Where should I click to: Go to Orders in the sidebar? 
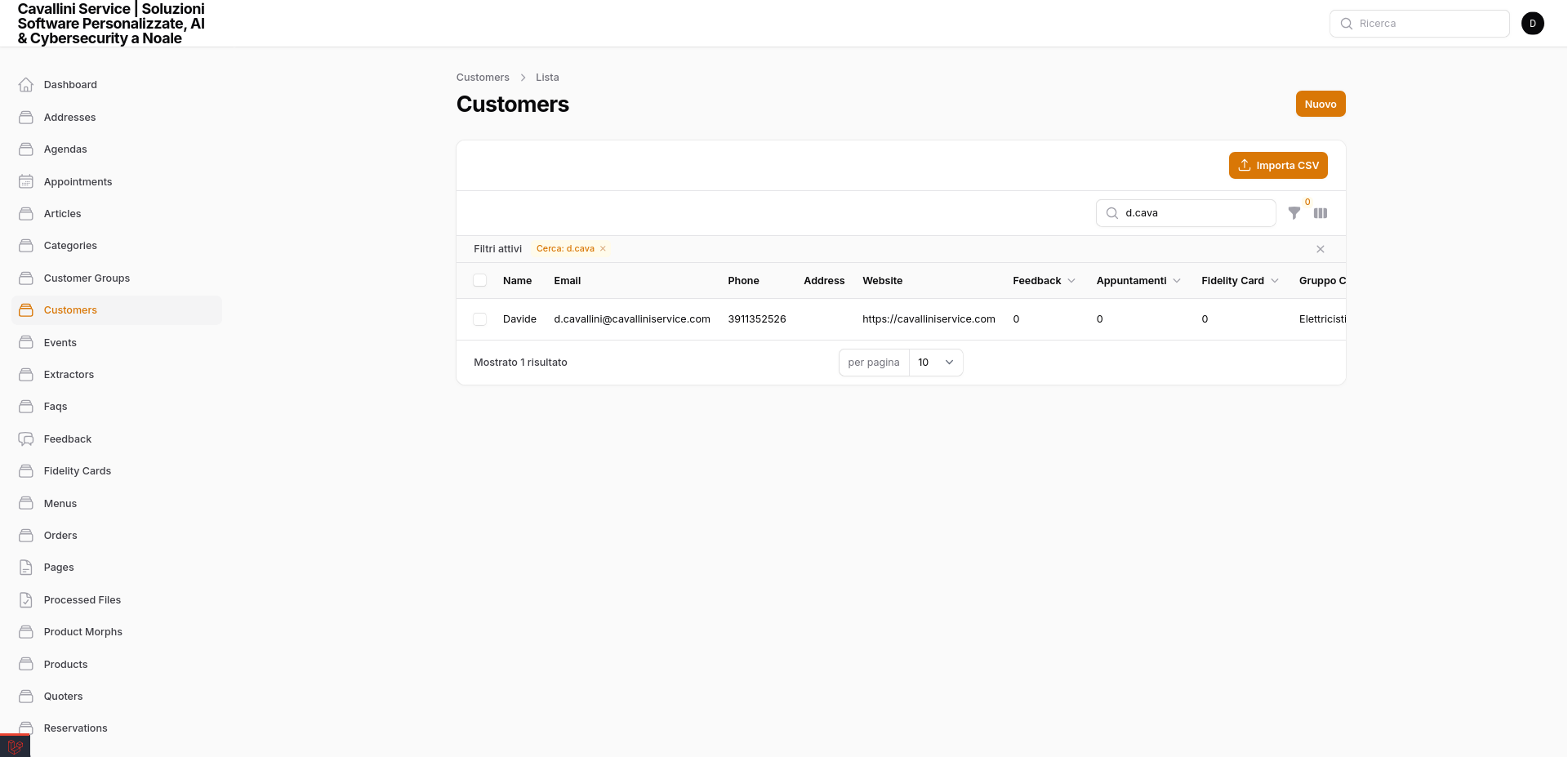[60, 536]
